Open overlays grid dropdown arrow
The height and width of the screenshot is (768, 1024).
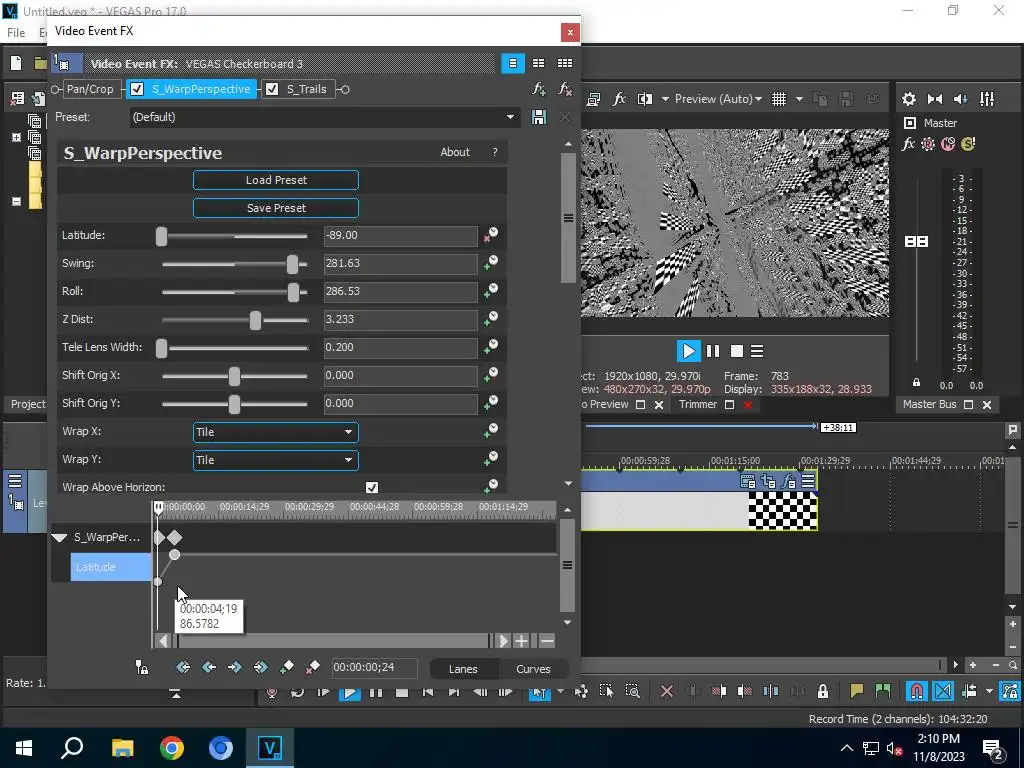click(x=799, y=99)
